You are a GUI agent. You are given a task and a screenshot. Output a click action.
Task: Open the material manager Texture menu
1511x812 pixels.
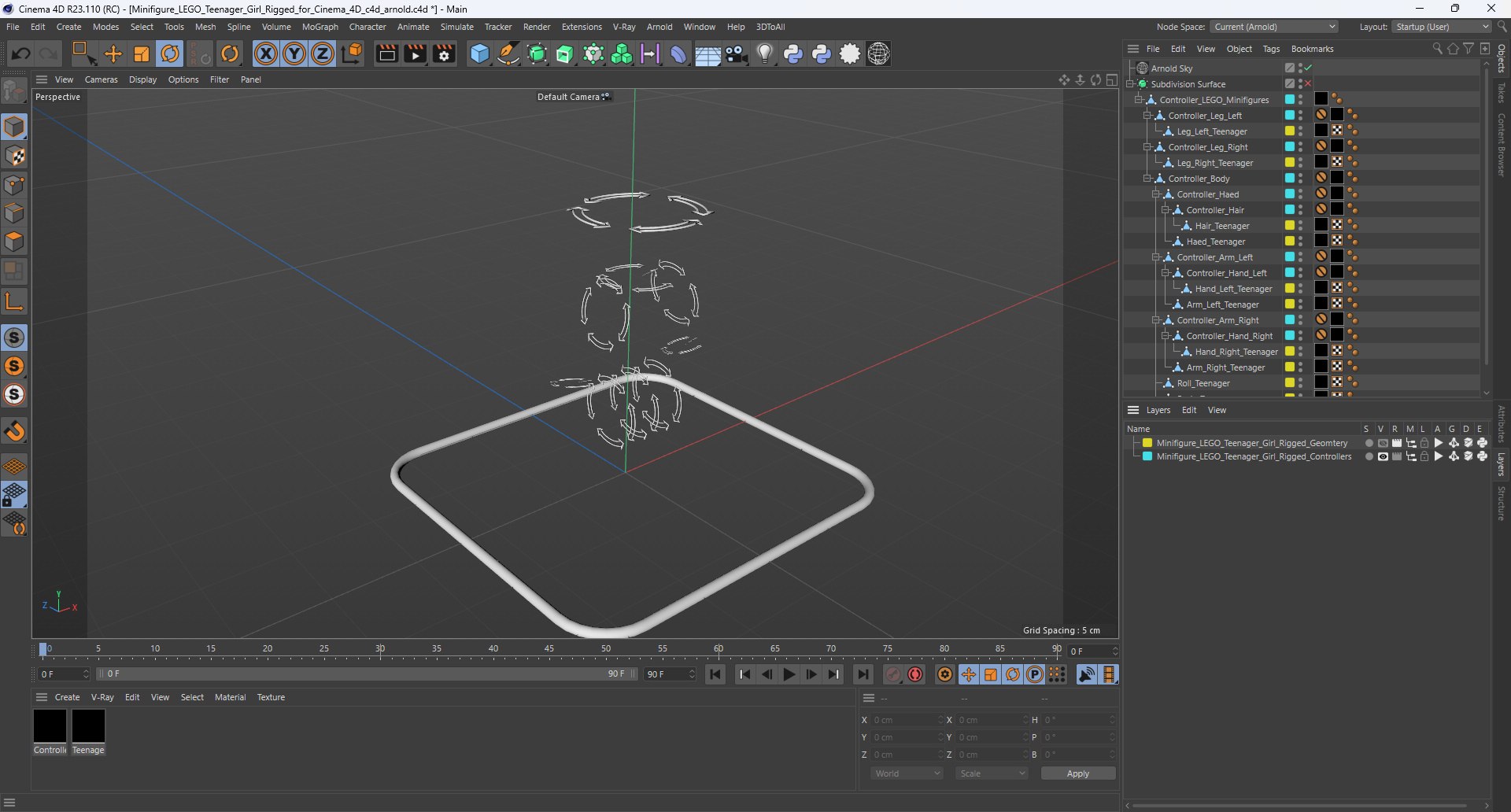[271, 697]
